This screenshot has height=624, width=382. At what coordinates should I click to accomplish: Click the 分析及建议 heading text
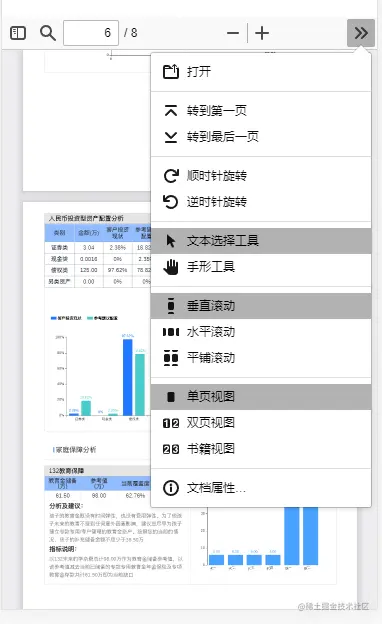(66, 506)
